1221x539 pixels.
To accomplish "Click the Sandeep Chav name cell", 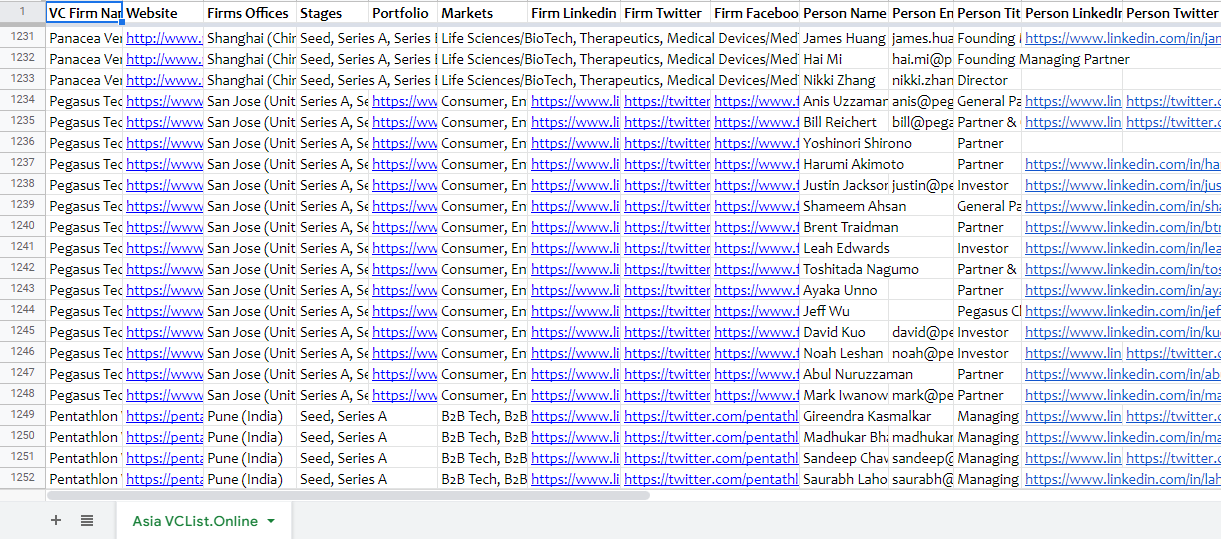I will point(845,458).
